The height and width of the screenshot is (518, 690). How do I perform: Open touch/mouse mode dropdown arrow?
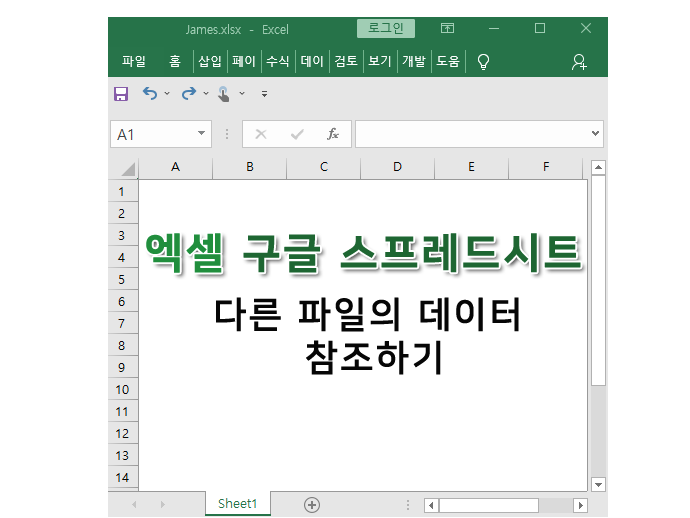[242, 93]
